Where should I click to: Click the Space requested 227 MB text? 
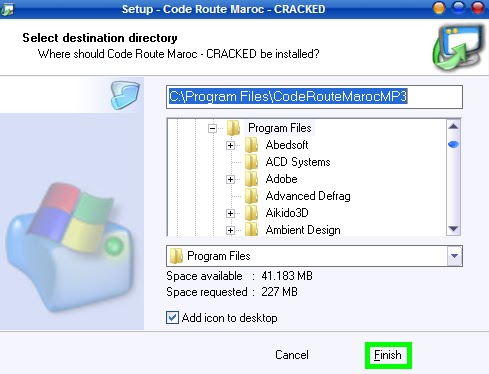click(x=232, y=292)
